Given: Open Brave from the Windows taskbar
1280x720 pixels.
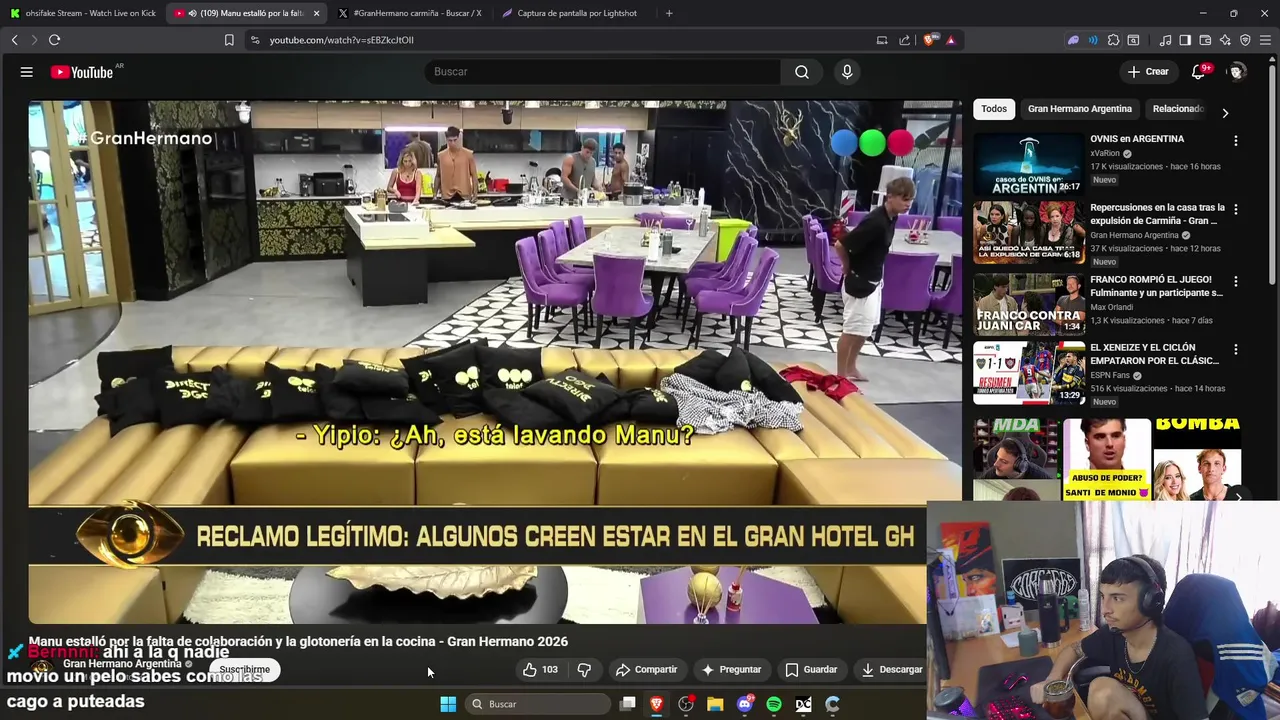Looking at the screenshot, I should [657, 704].
